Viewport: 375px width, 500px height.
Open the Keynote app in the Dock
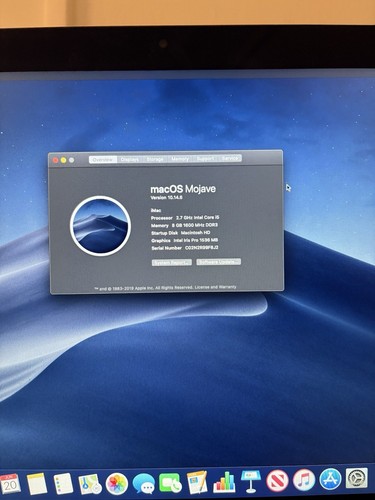(251, 481)
